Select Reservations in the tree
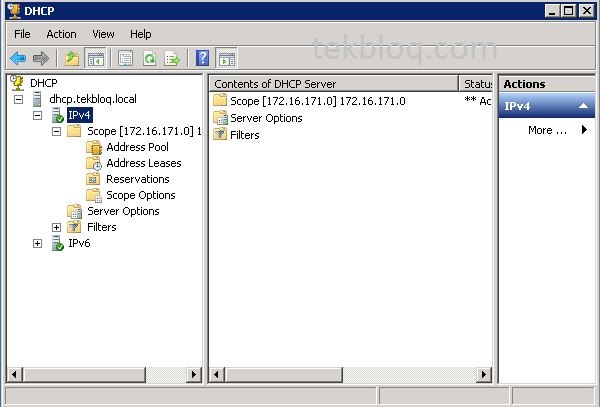This screenshot has height=407, width=600. point(138,179)
